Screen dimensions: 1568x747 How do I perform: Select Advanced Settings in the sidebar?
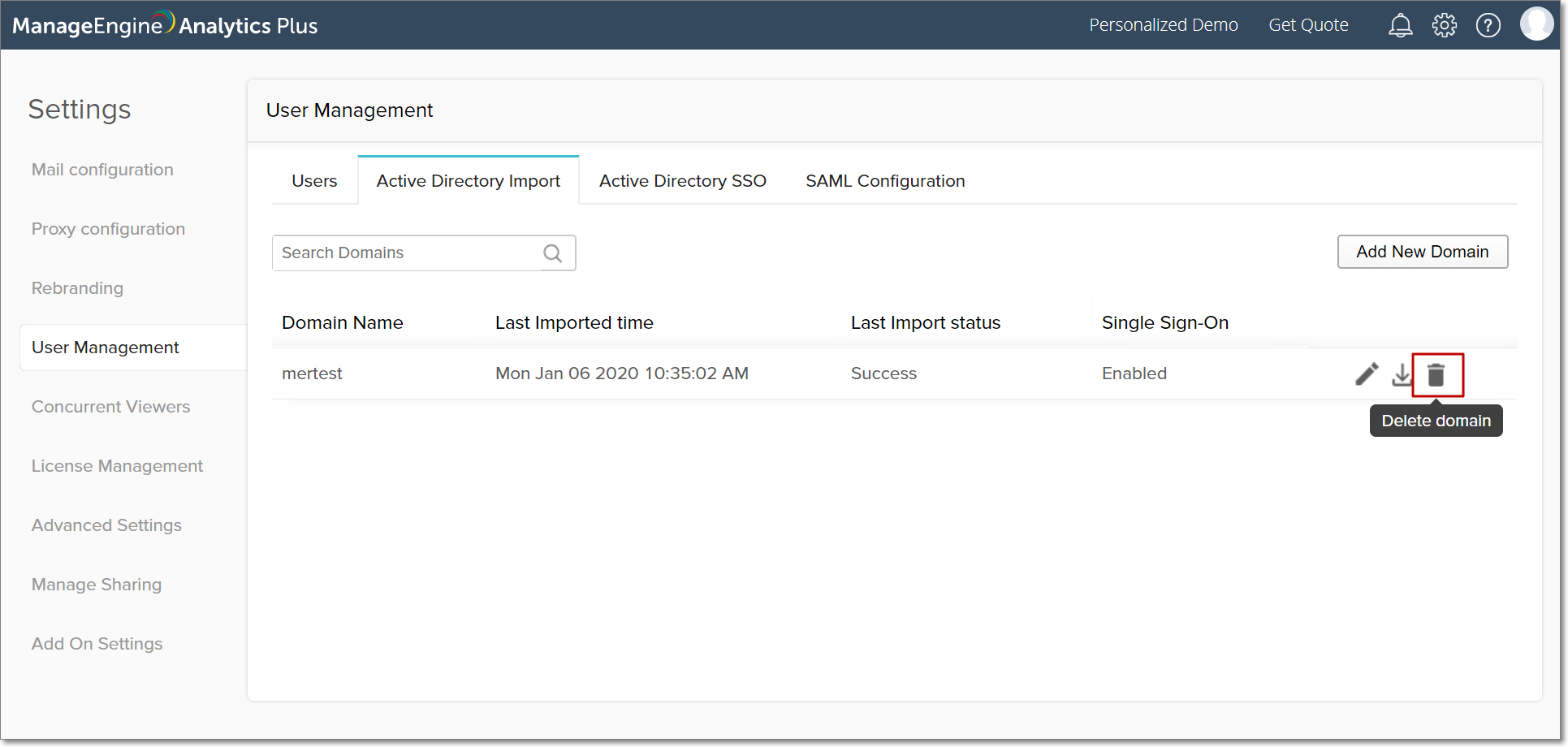[106, 525]
